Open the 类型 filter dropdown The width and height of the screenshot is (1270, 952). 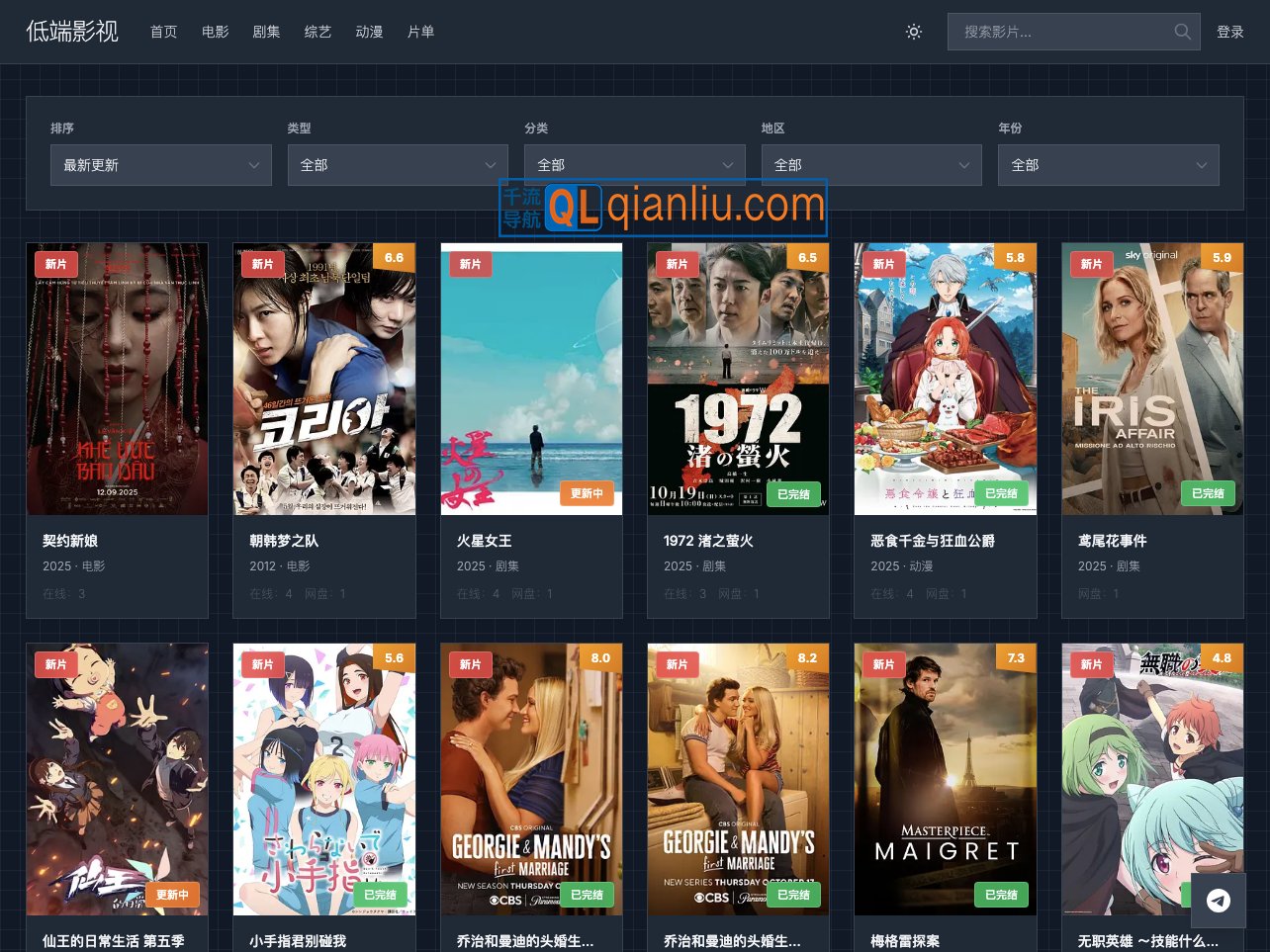click(398, 165)
